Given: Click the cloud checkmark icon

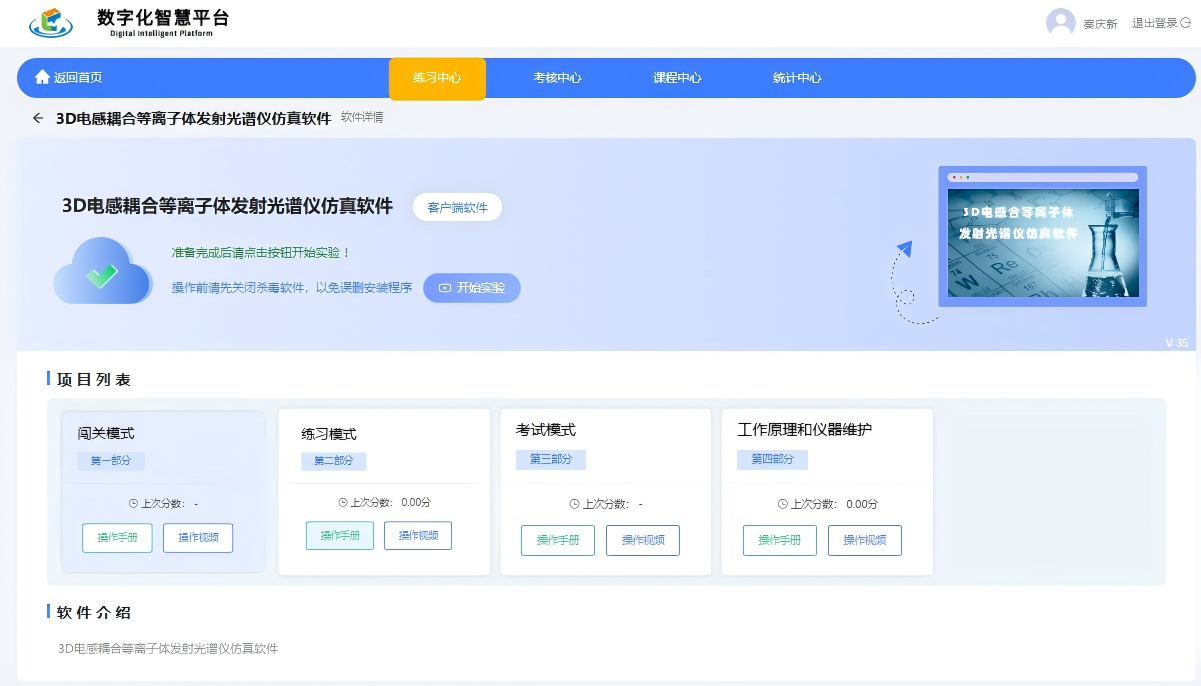Looking at the screenshot, I should [x=102, y=273].
